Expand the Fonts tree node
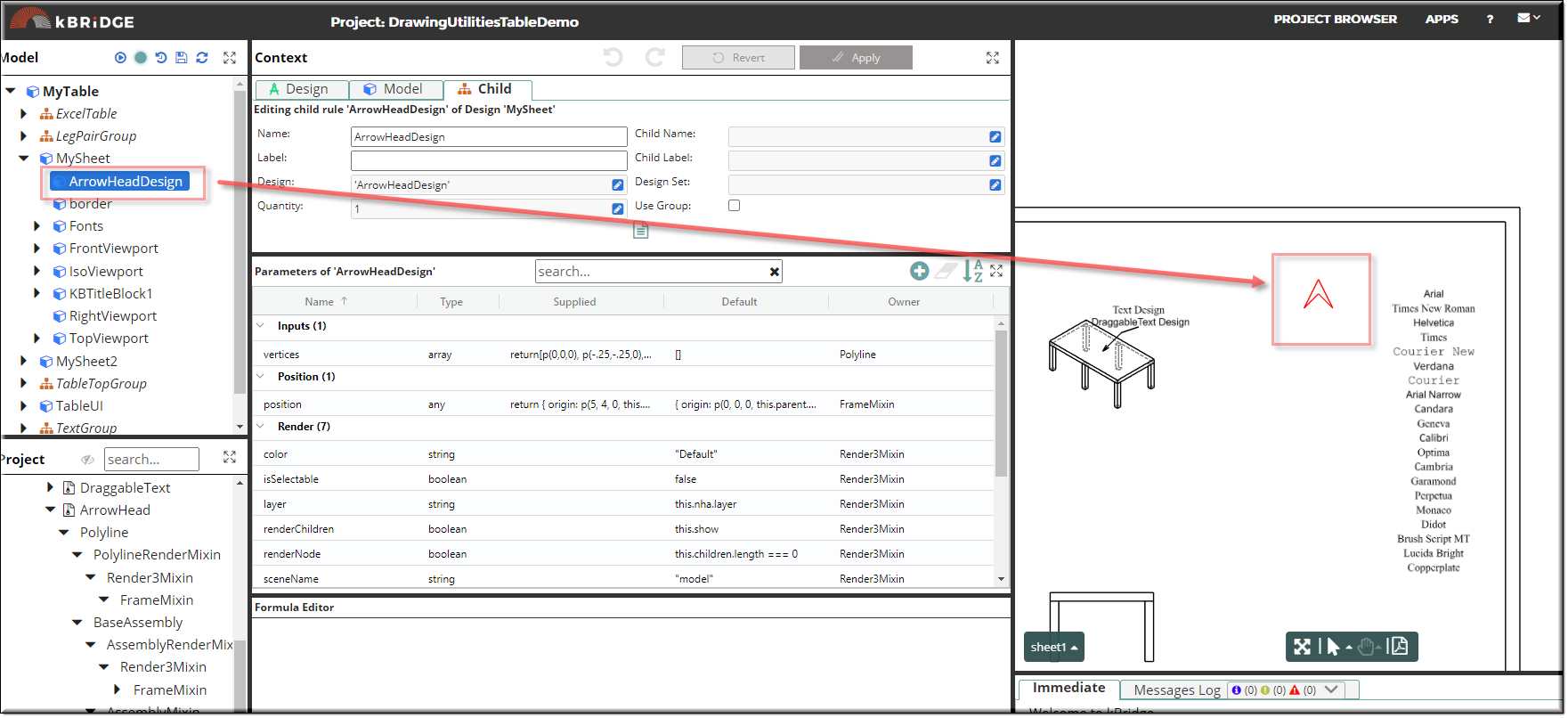This screenshot has width=1568, height=718. (37, 226)
